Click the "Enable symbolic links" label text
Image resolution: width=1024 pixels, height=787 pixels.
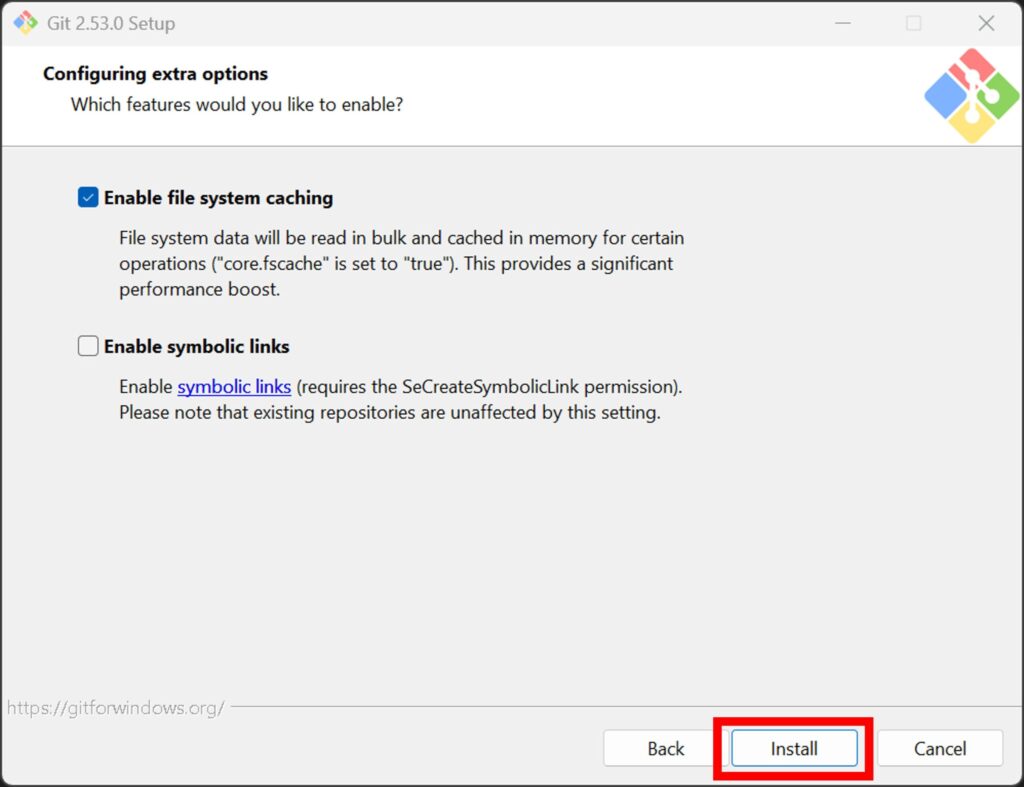pos(197,347)
